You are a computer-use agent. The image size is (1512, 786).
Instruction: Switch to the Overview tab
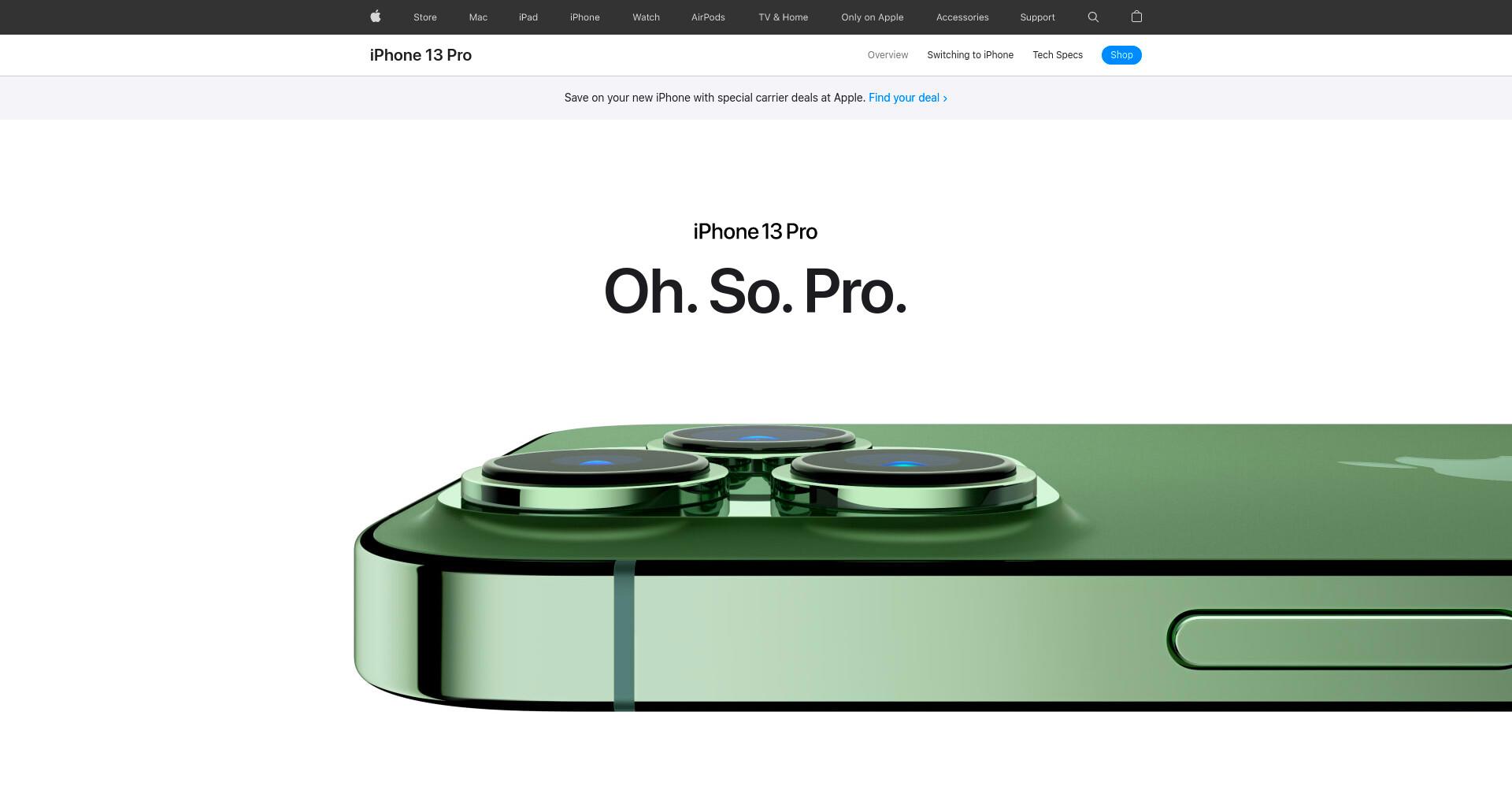pyautogui.click(x=888, y=55)
